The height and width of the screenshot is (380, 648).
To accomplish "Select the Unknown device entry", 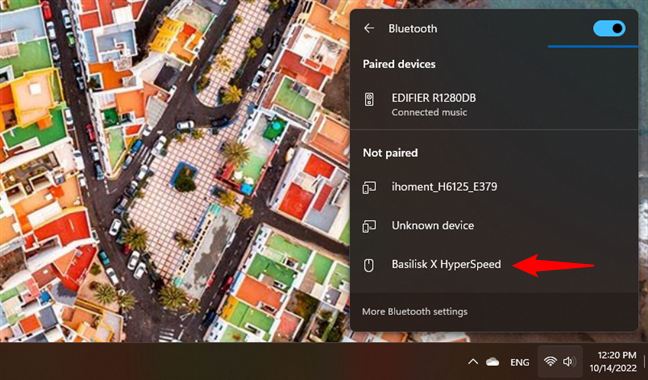I will click(494, 226).
